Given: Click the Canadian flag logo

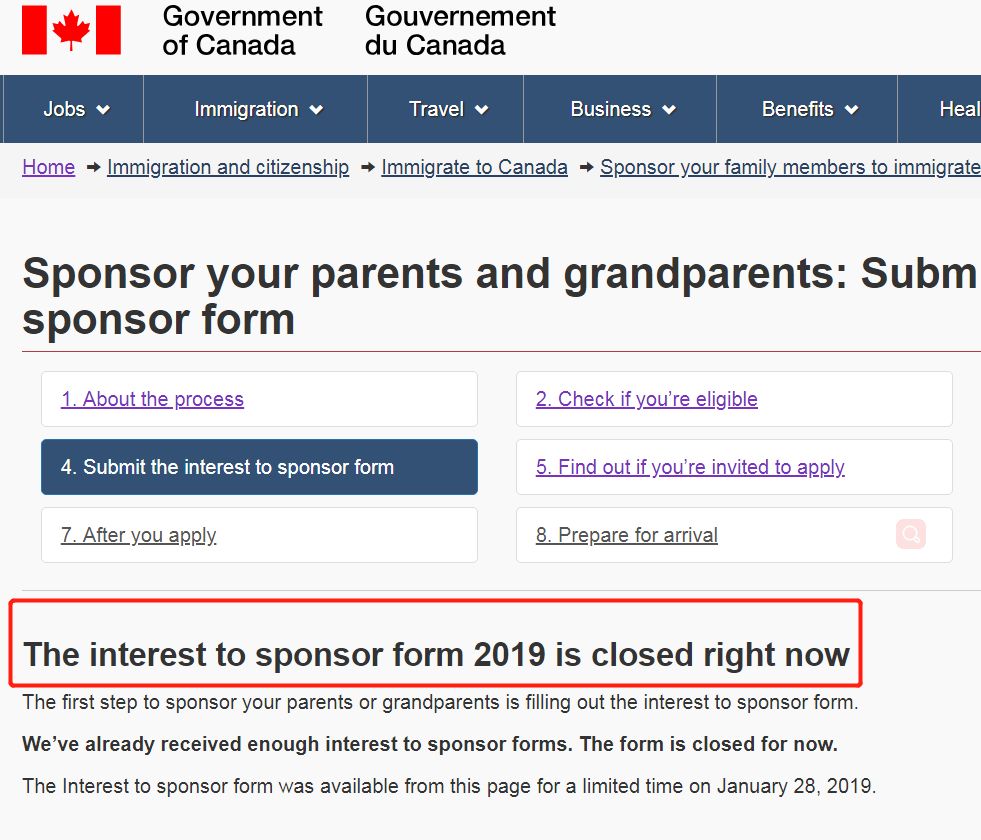Looking at the screenshot, I should pyautogui.click(x=71, y=30).
